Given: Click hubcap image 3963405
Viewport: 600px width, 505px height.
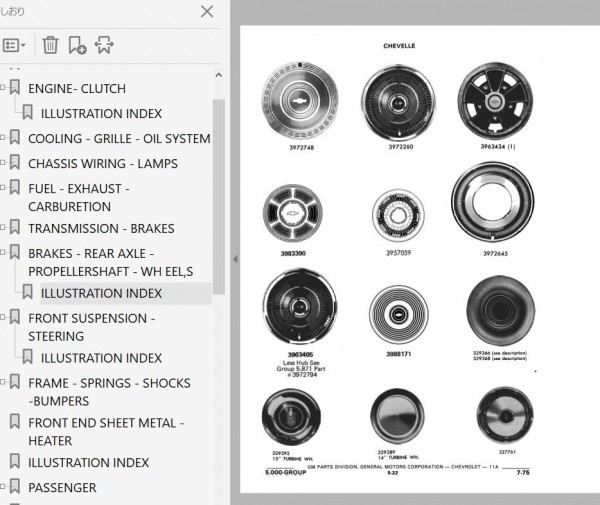Looking at the screenshot, I should click(300, 306).
